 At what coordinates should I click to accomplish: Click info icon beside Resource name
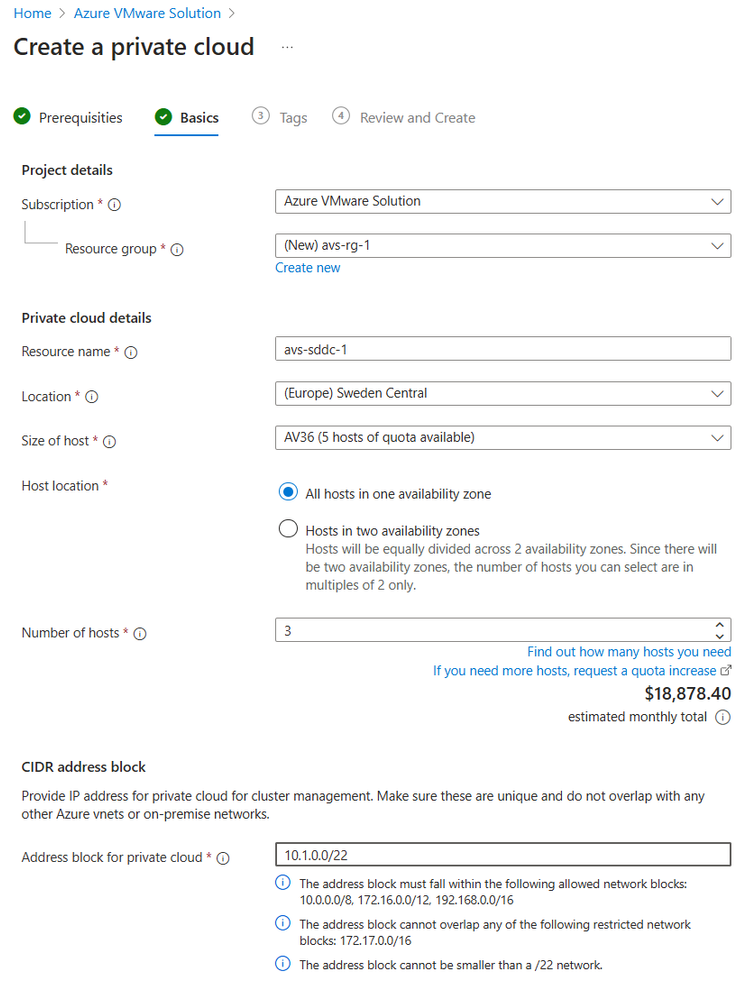(x=131, y=352)
